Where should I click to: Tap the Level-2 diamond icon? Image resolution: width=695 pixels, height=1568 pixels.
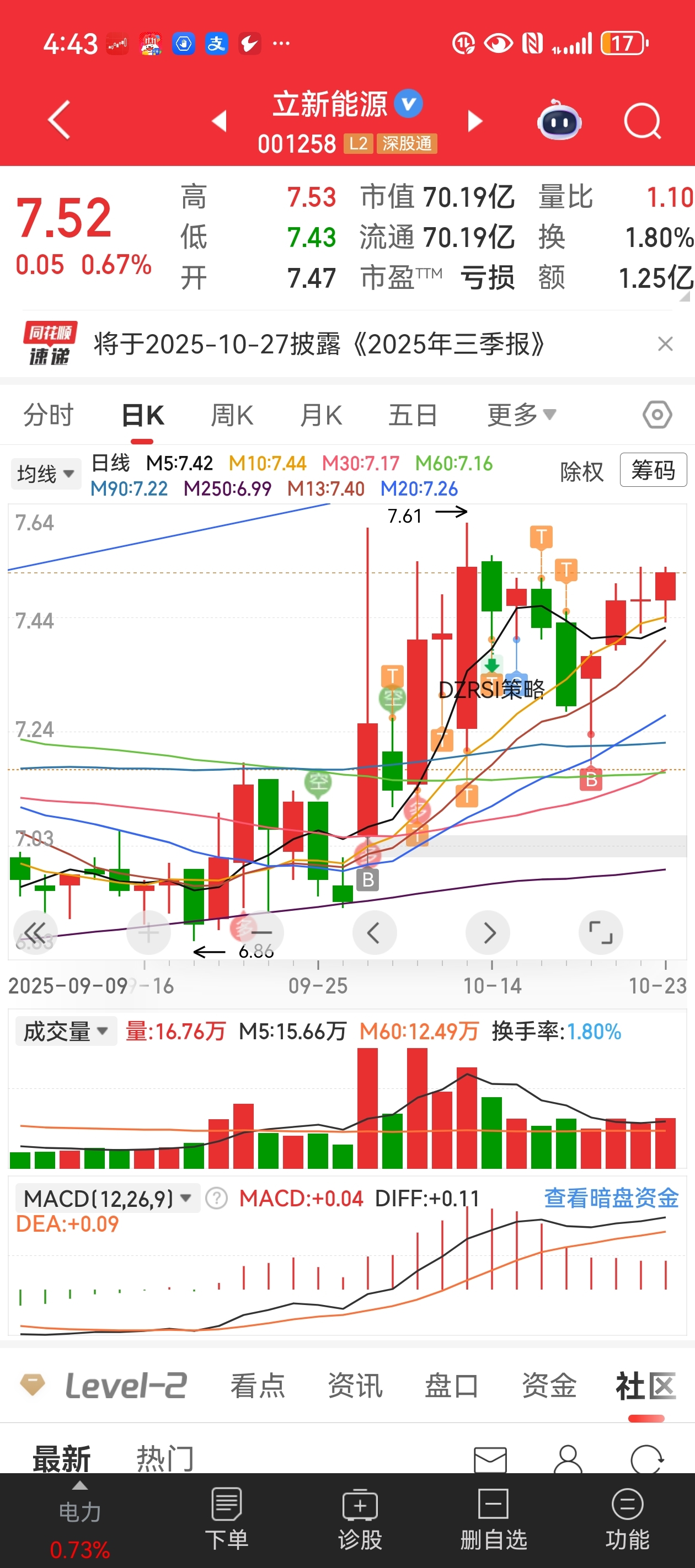pyautogui.click(x=33, y=1385)
